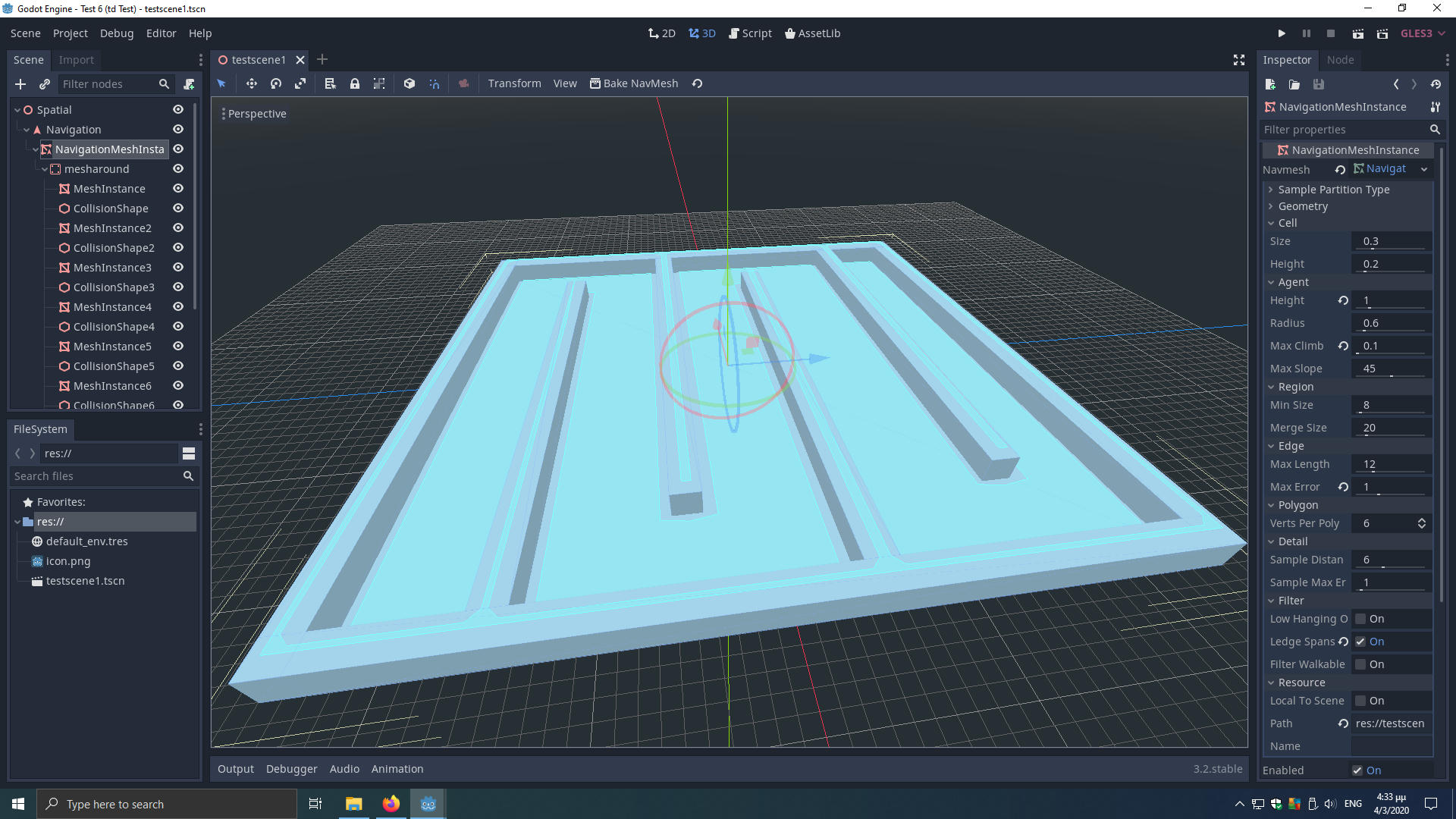Toggle distraction-free mode icon
1456x819 pixels.
click(1239, 60)
